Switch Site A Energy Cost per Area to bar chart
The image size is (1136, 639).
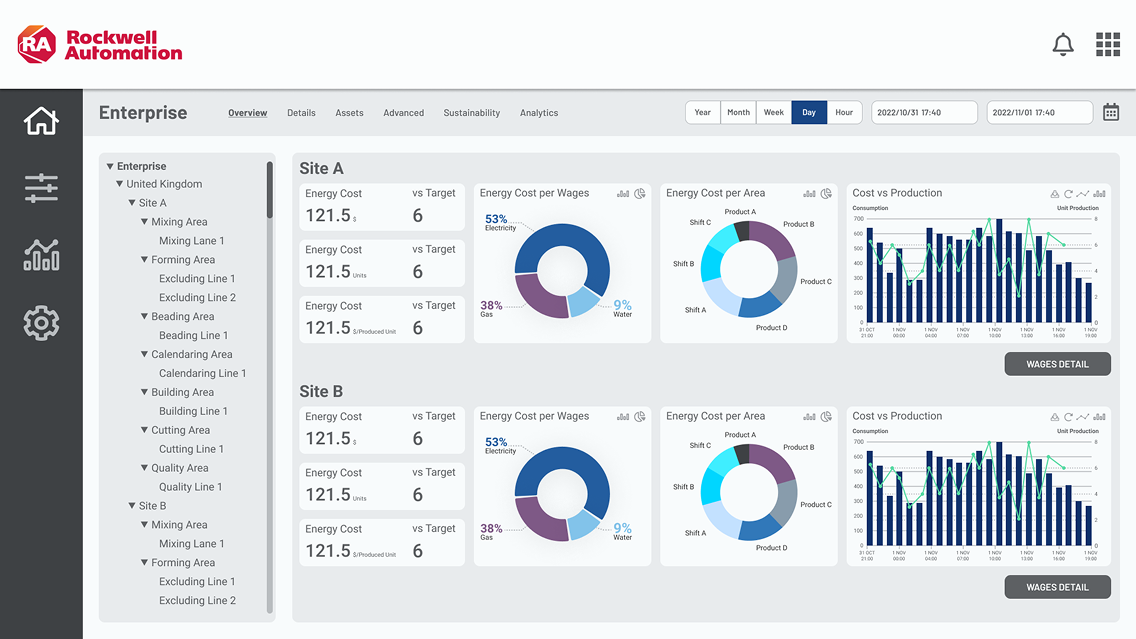pyautogui.click(x=809, y=193)
